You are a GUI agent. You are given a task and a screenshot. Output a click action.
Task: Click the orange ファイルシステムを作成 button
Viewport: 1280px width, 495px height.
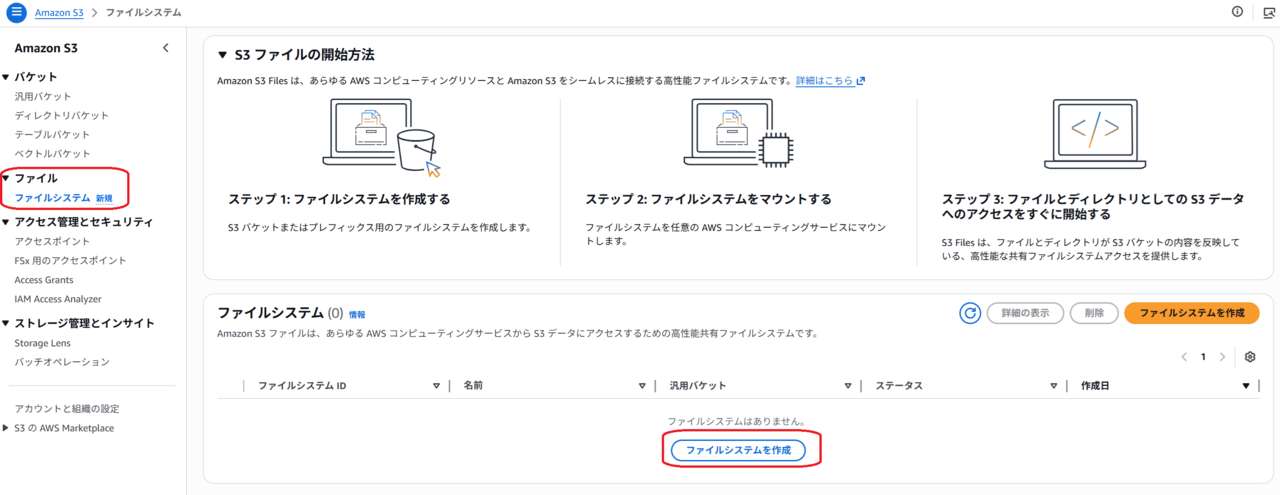coord(1191,313)
